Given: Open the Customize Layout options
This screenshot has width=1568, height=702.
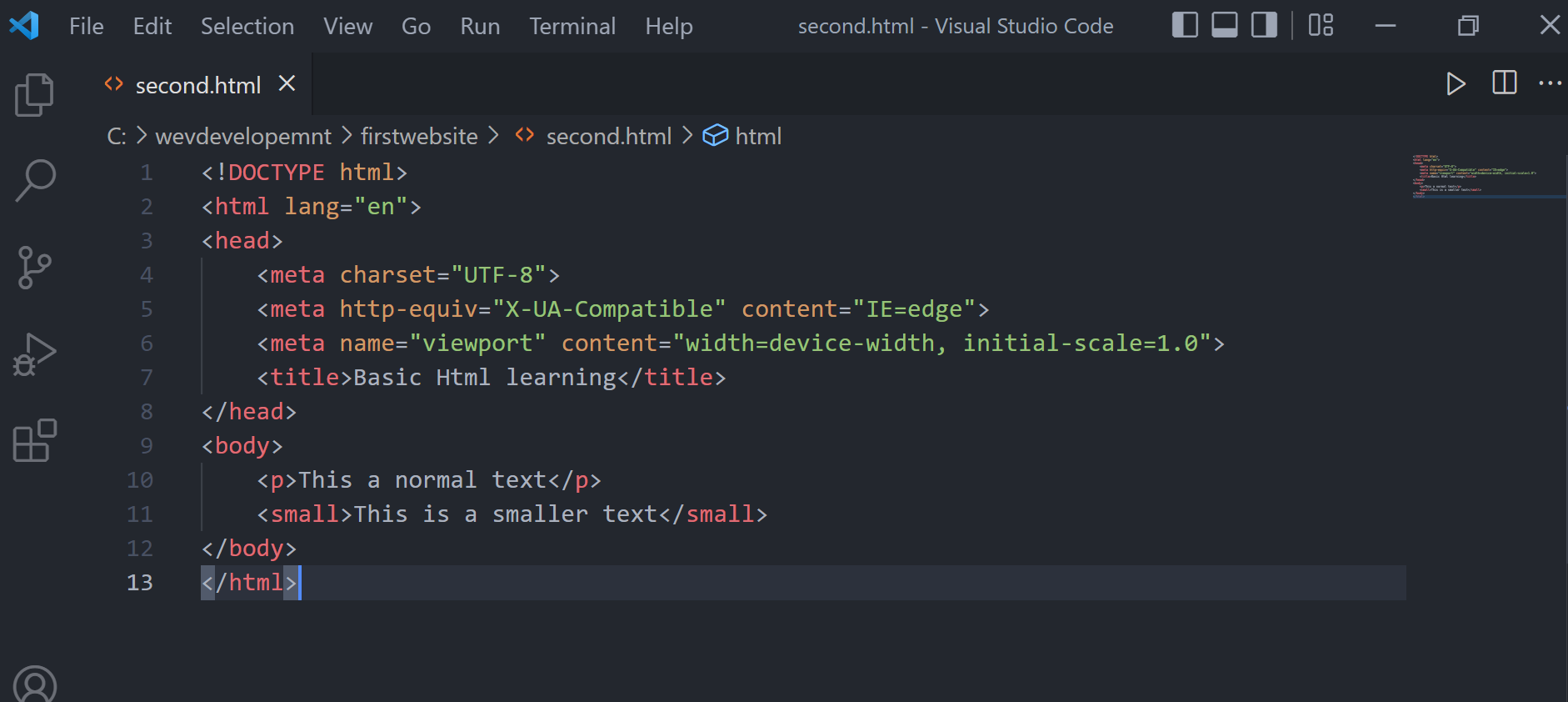Looking at the screenshot, I should (x=1321, y=26).
